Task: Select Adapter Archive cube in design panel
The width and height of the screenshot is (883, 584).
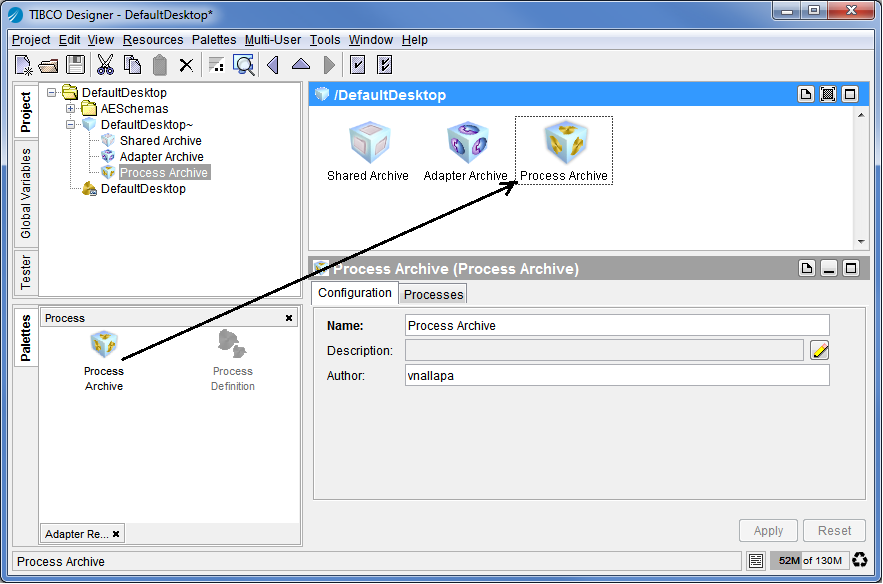Action: pyautogui.click(x=467, y=142)
